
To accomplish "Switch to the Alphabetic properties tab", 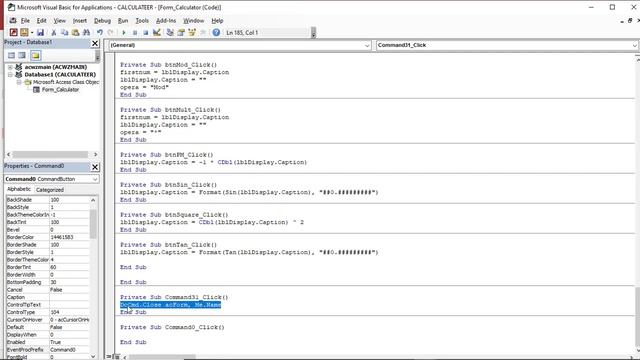I will click(19, 189).
